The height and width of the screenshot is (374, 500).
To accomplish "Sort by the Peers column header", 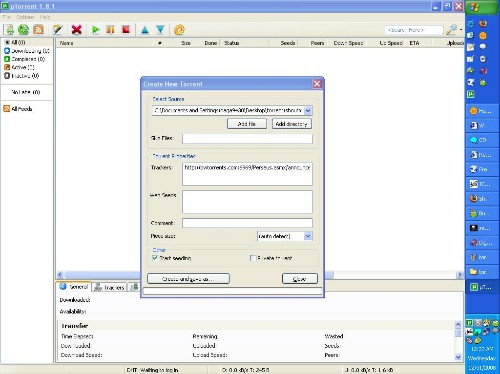I will click(x=317, y=43).
